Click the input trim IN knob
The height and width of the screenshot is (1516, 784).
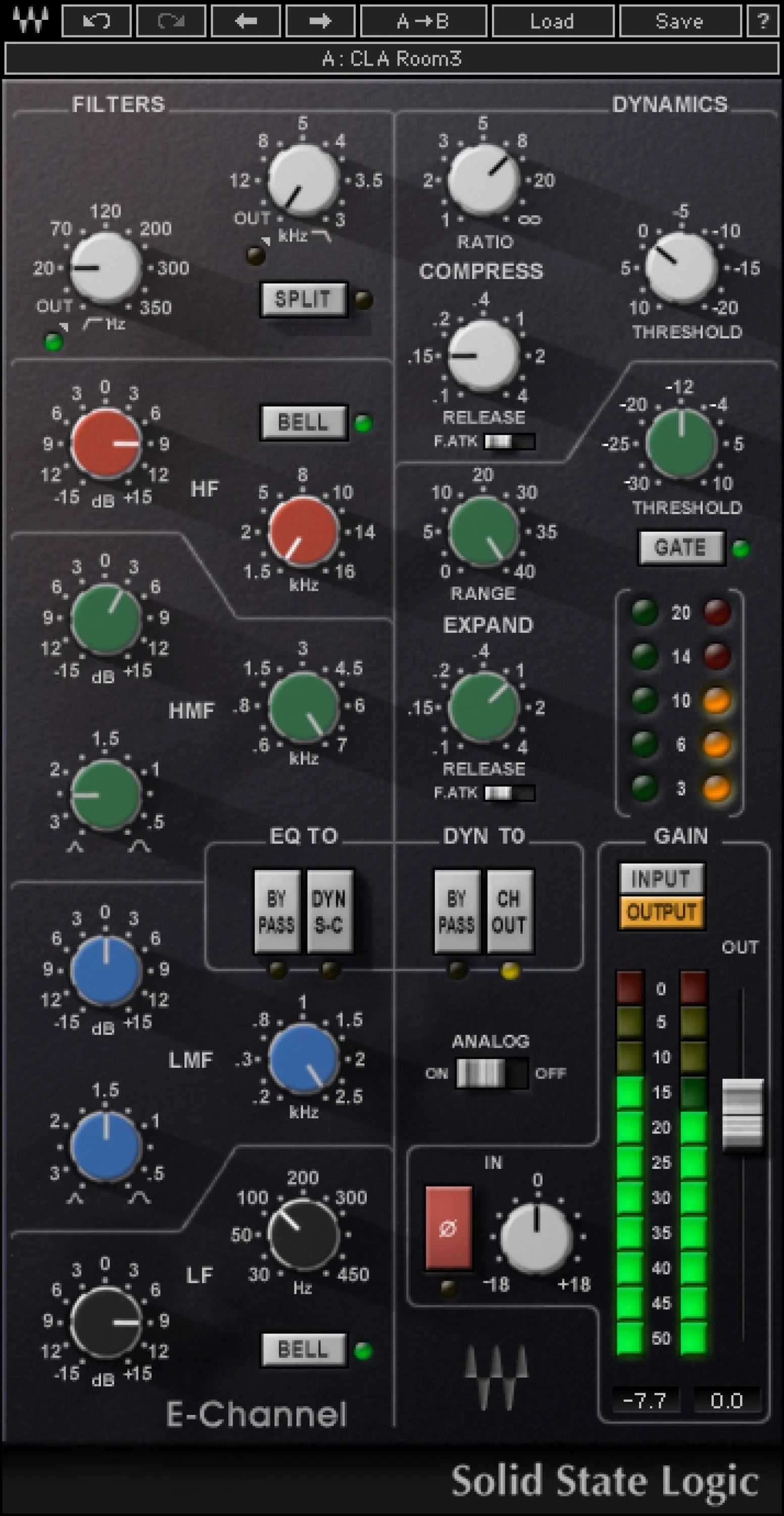(536, 1238)
